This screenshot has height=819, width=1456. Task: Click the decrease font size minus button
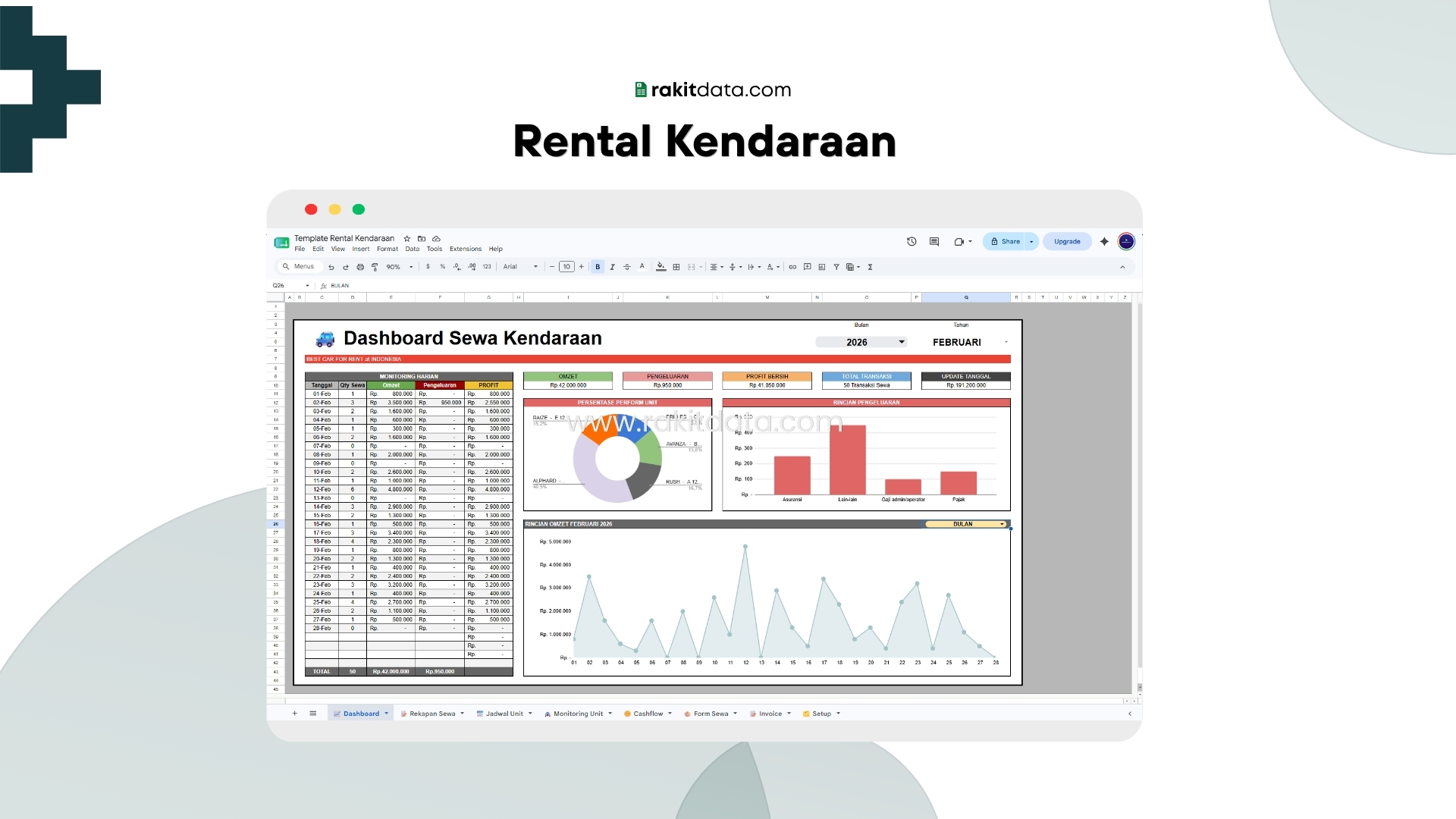point(552,267)
